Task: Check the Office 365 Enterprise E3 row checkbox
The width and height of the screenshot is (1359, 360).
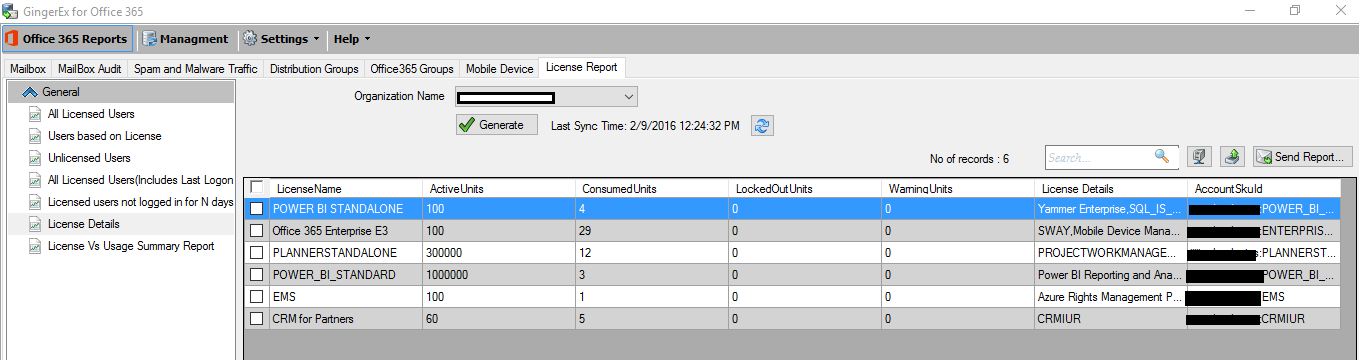Action: [257, 231]
